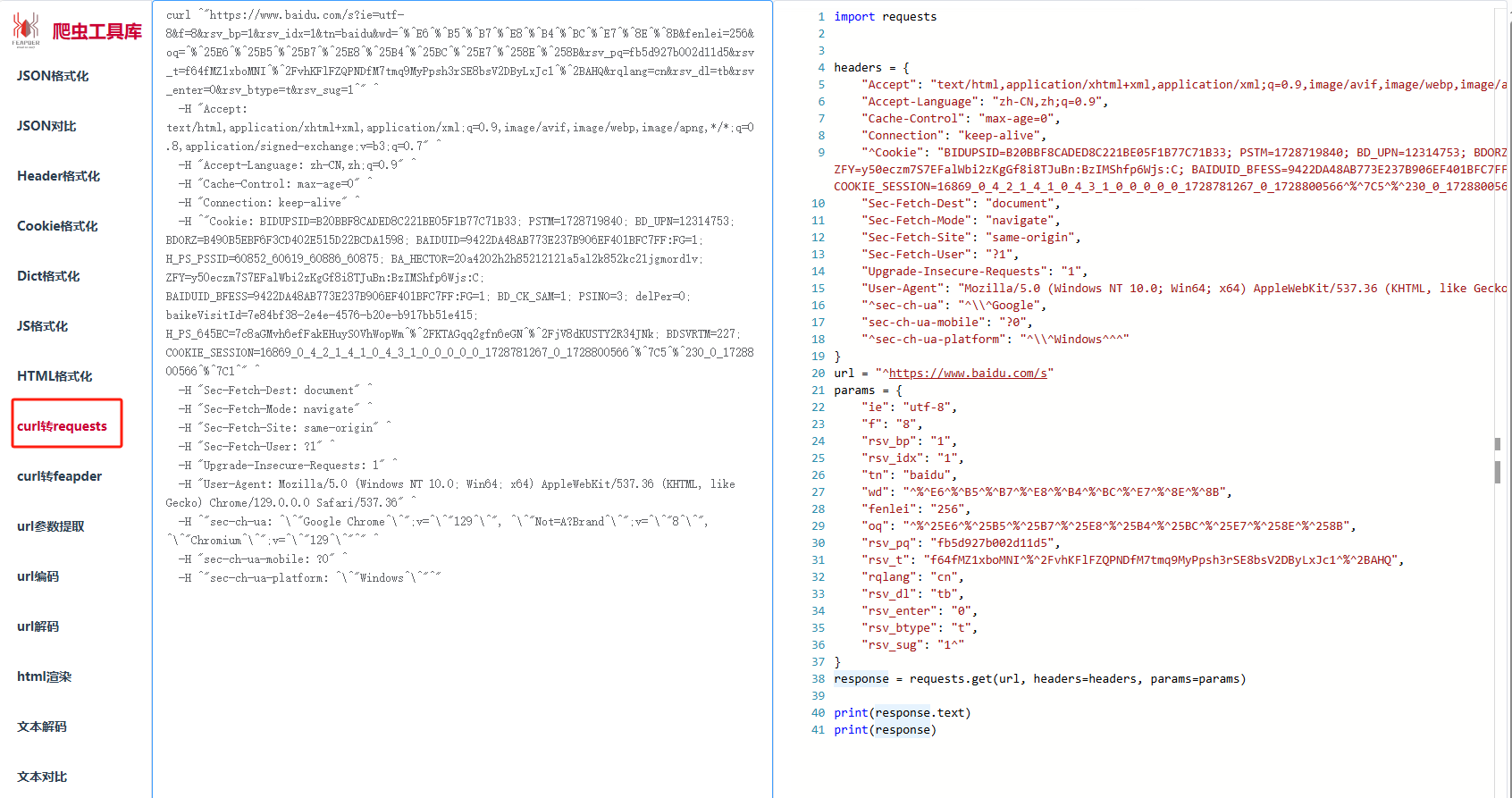Click the -H Connection: keep-alive curl line
The height and width of the screenshot is (798, 1512).
coord(269,203)
